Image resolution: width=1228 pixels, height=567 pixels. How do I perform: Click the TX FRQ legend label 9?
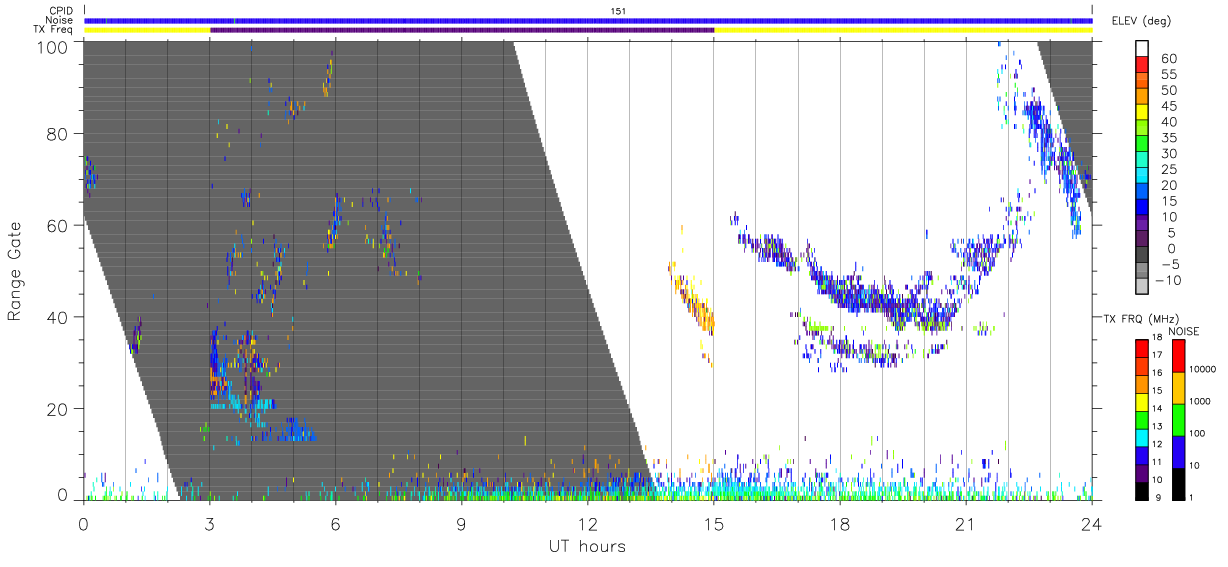pos(1159,497)
